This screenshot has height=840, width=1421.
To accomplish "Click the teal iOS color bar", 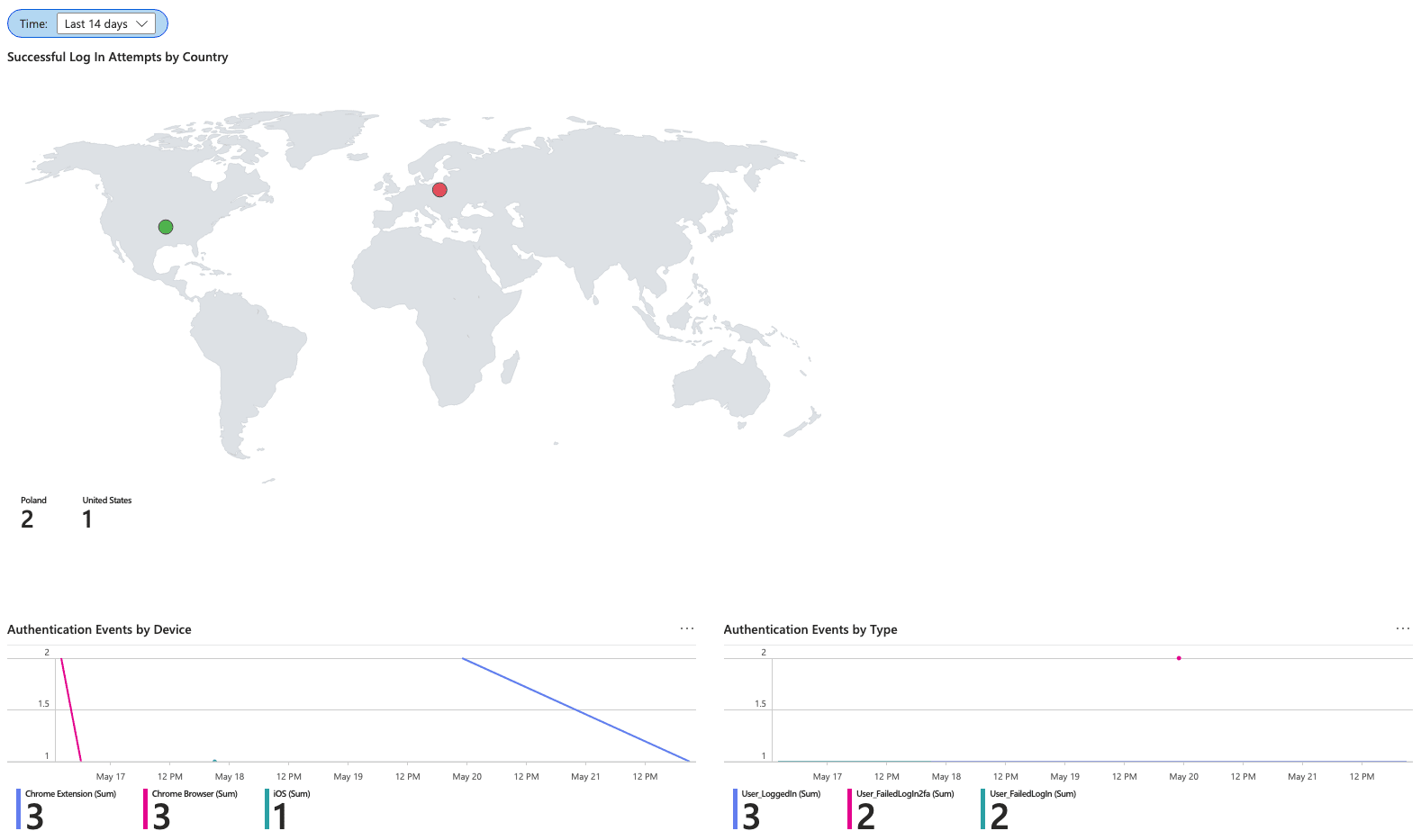I will pos(267,809).
